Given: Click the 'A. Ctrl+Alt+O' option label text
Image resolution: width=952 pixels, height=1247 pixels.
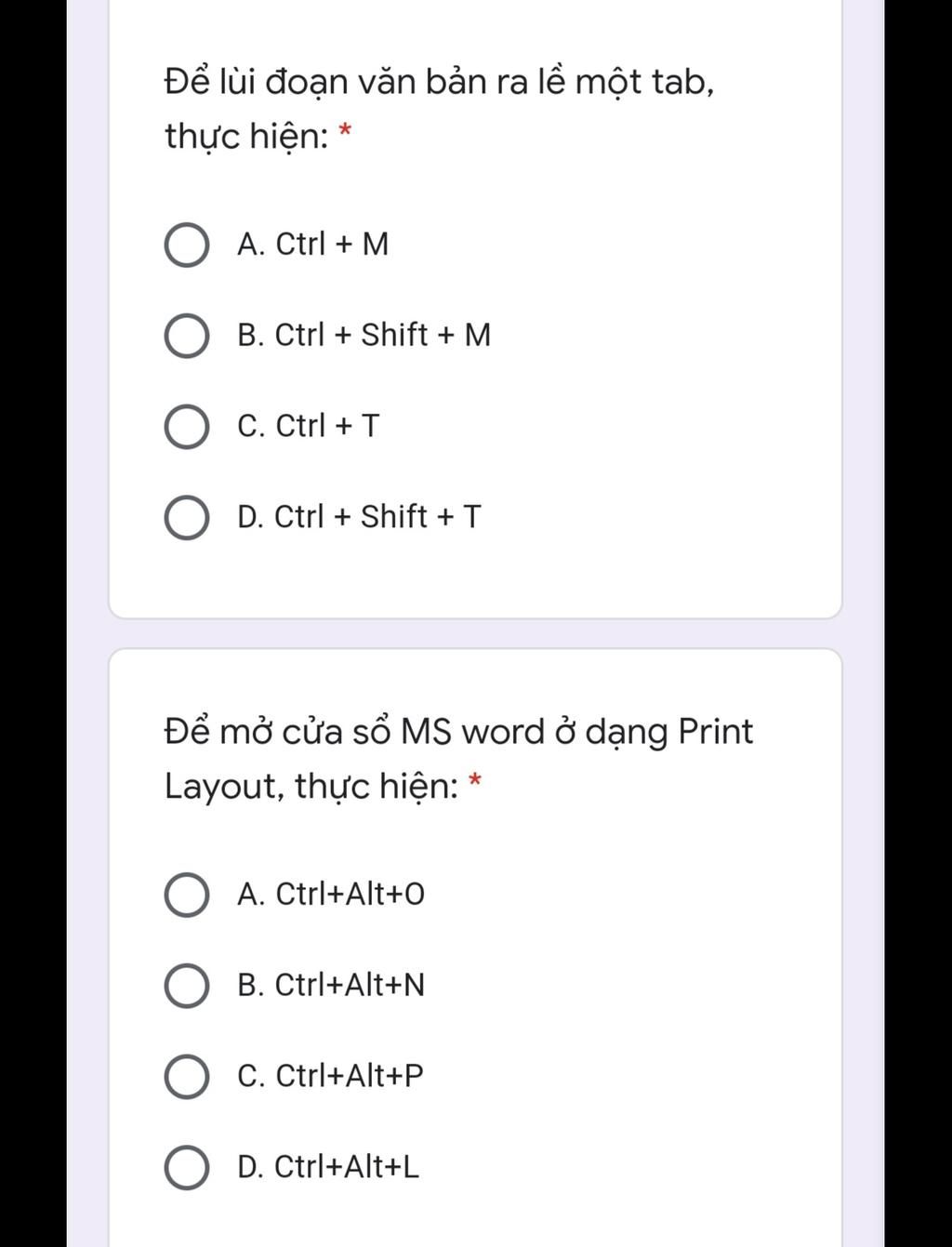Looking at the screenshot, I should pos(331,895).
